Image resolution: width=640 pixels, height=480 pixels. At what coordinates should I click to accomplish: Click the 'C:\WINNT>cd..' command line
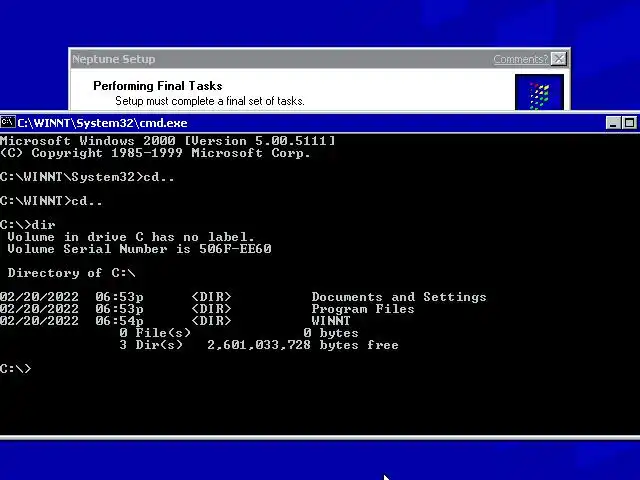pyautogui.click(x=51, y=201)
